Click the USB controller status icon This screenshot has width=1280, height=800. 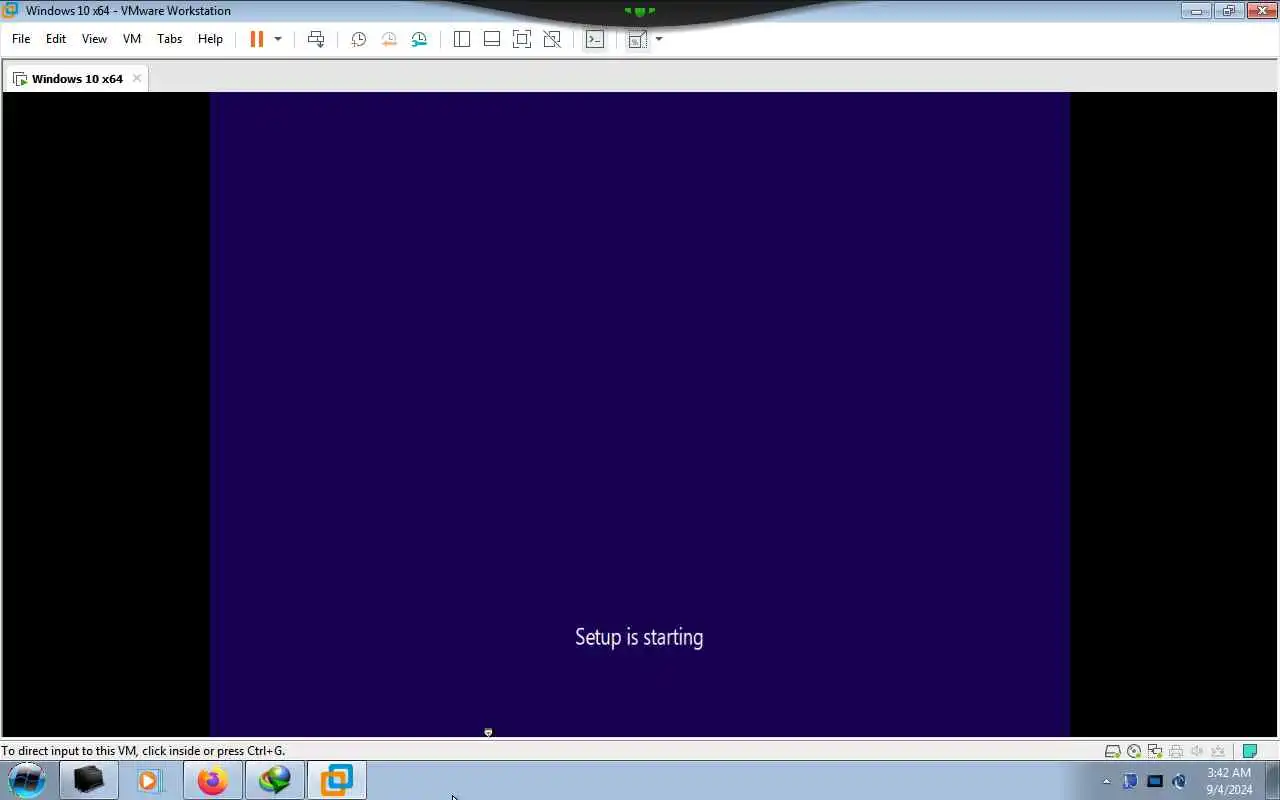click(x=1218, y=751)
